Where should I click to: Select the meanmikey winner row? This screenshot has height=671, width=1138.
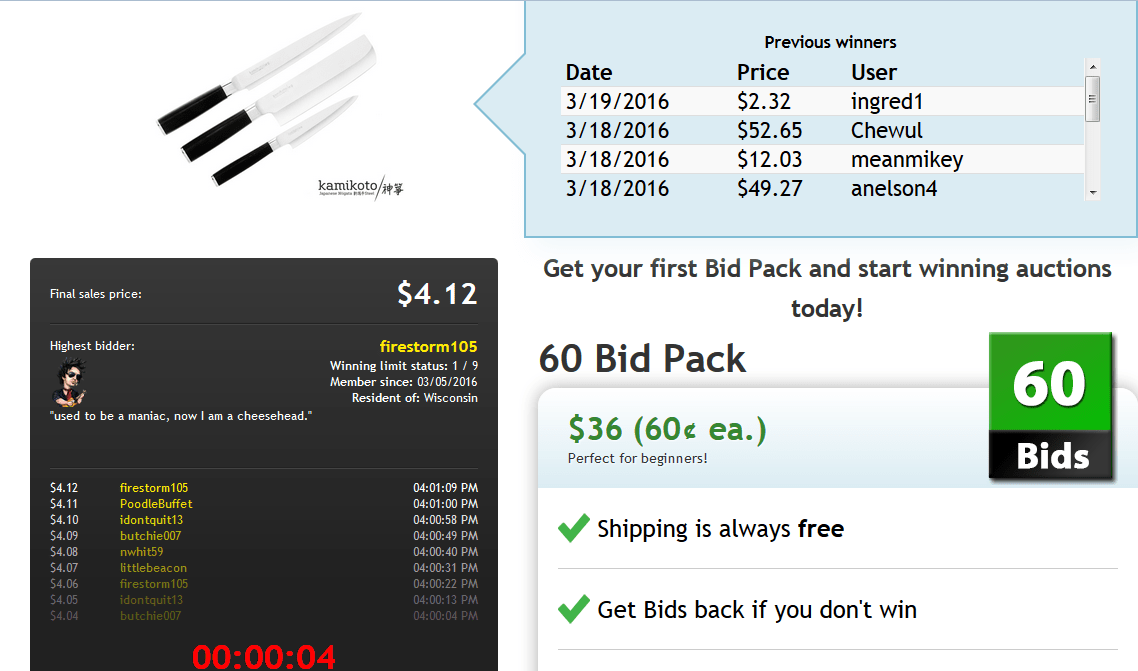click(x=822, y=160)
